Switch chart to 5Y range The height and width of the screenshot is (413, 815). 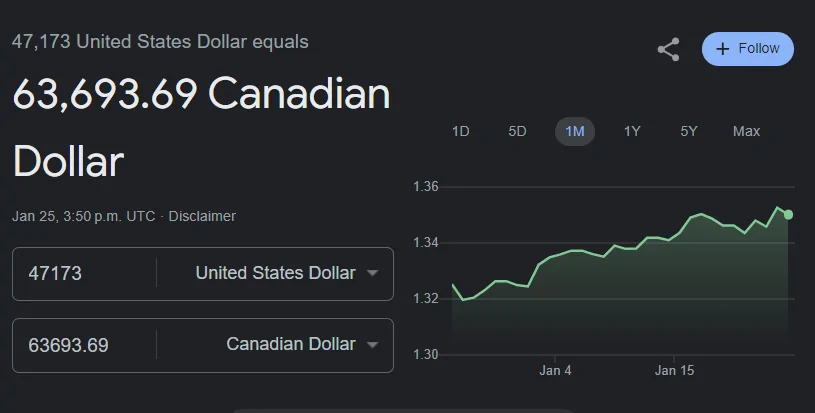coord(689,131)
